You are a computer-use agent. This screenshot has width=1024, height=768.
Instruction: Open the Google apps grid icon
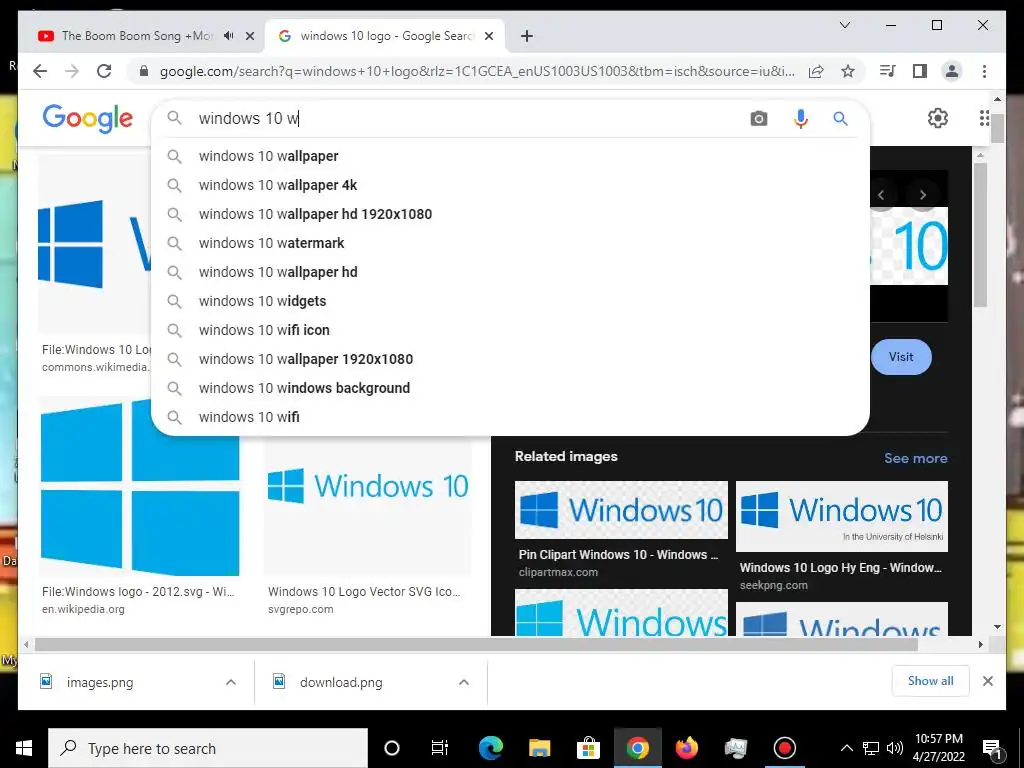click(984, 118)
